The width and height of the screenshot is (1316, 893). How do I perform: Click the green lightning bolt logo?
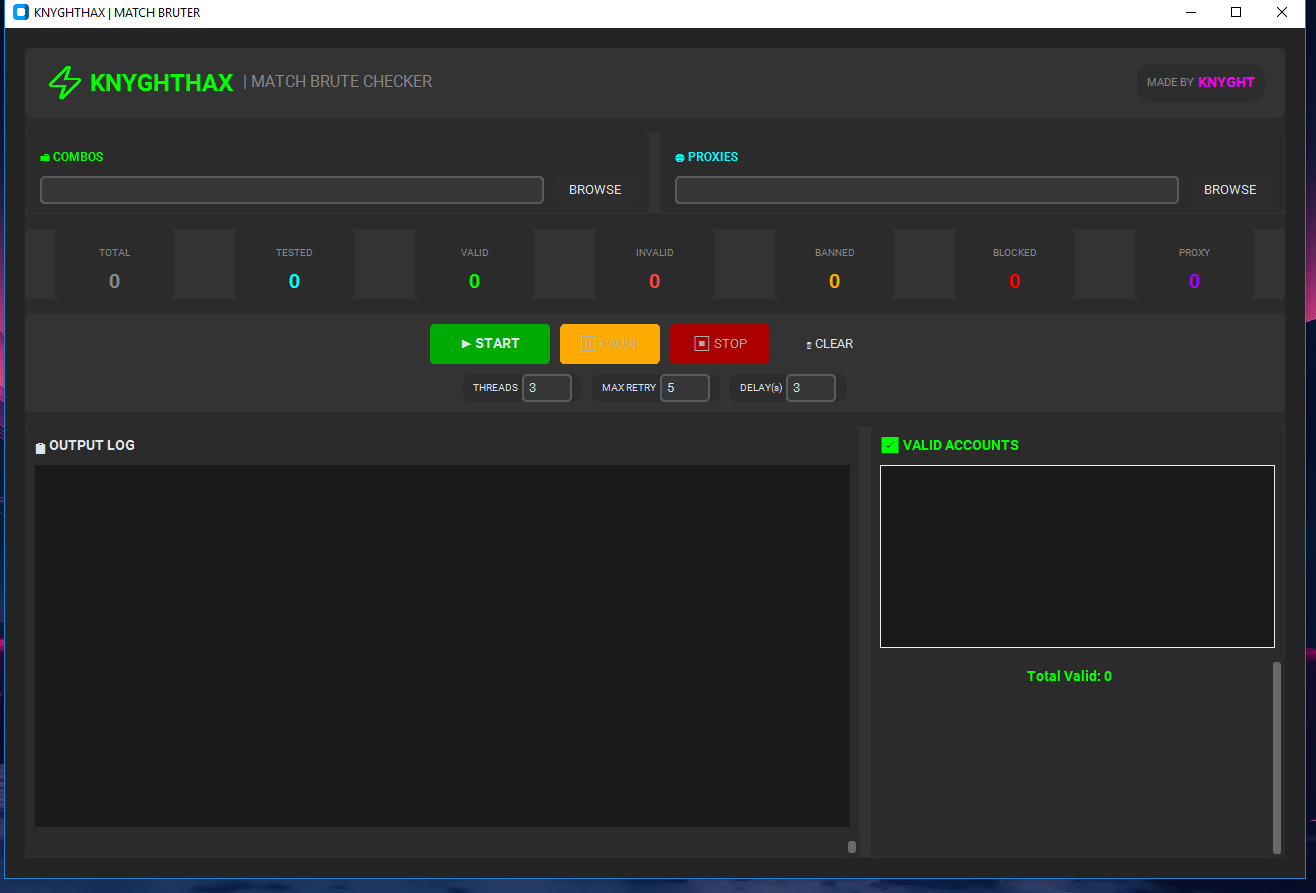tap(65, 82)
